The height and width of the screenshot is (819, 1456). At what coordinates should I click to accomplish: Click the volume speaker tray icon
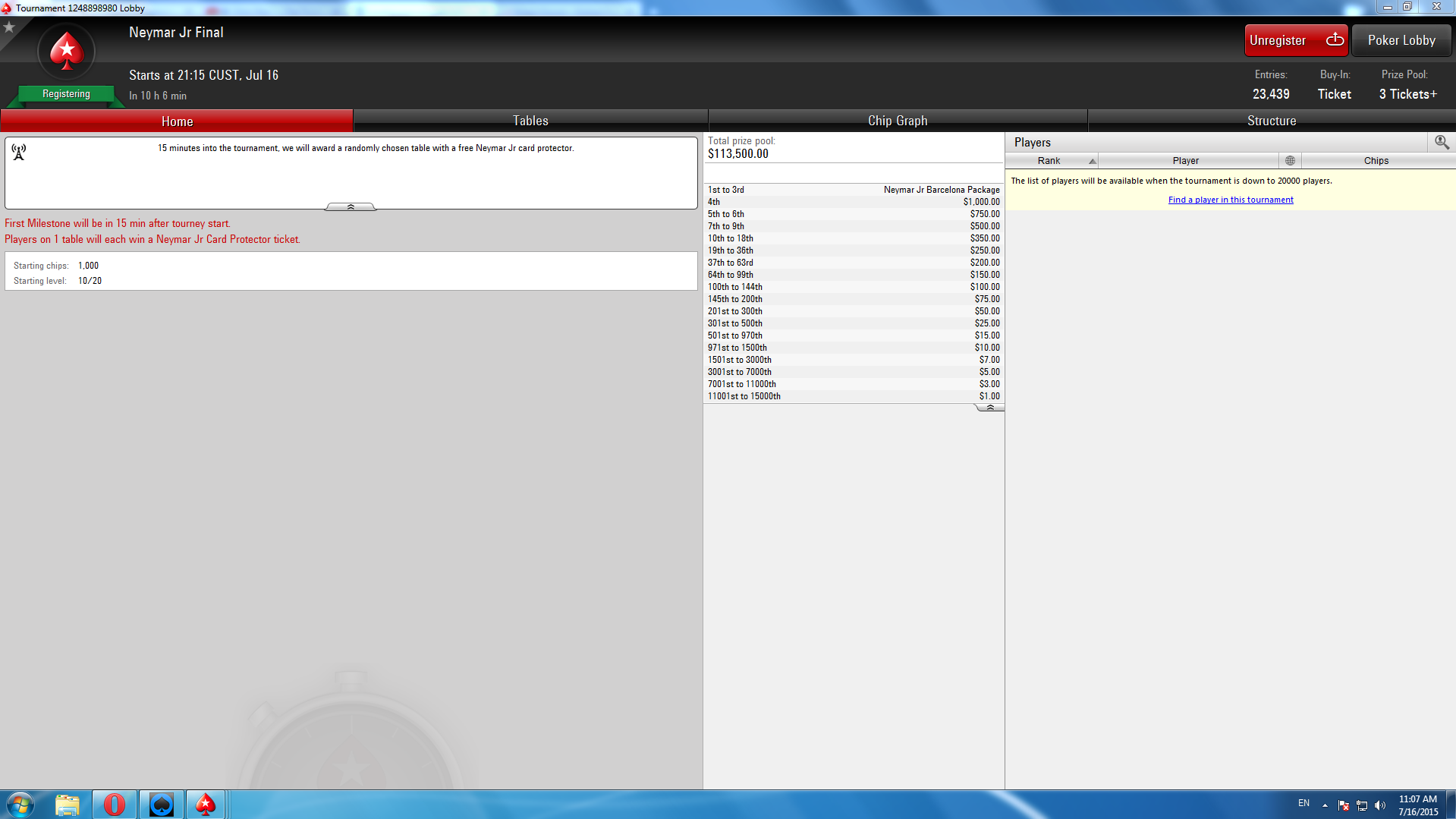click(1380, 805)
